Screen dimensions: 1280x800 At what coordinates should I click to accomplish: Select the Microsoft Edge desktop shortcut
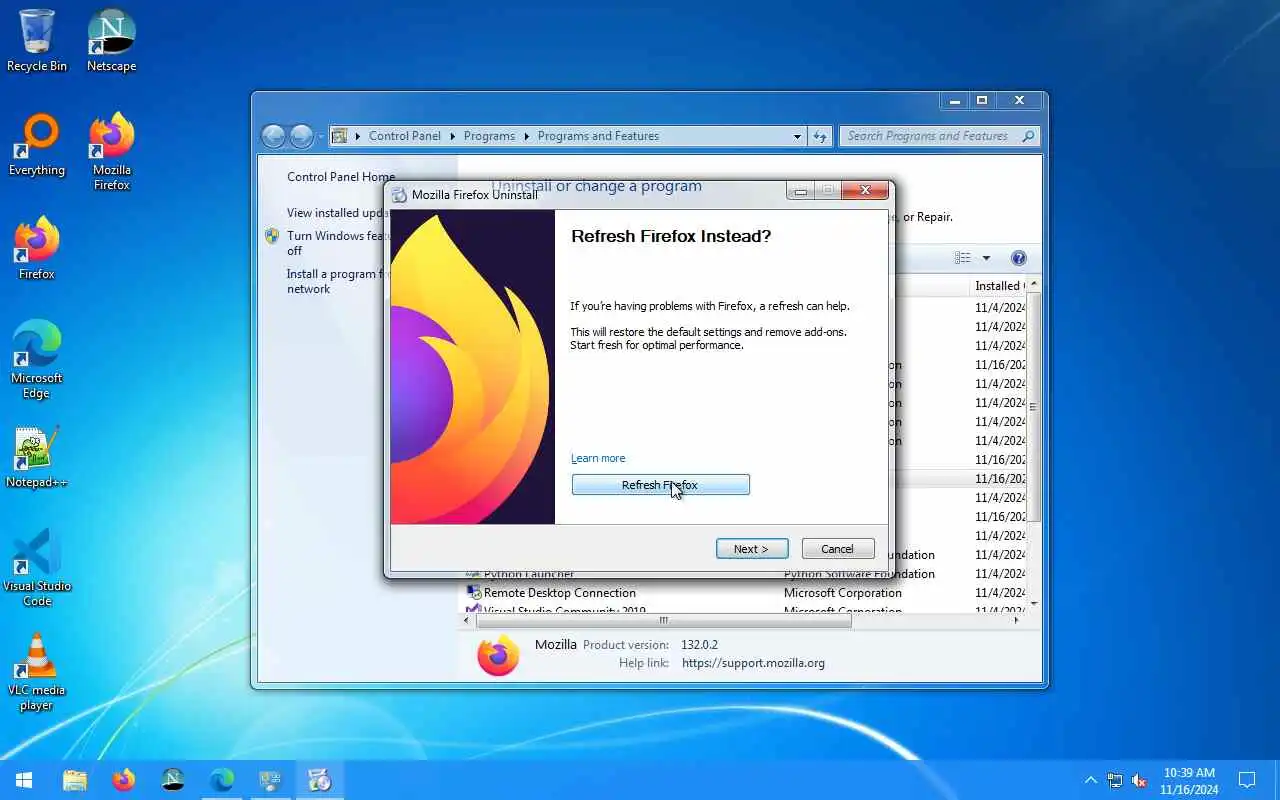pos(37,360)
